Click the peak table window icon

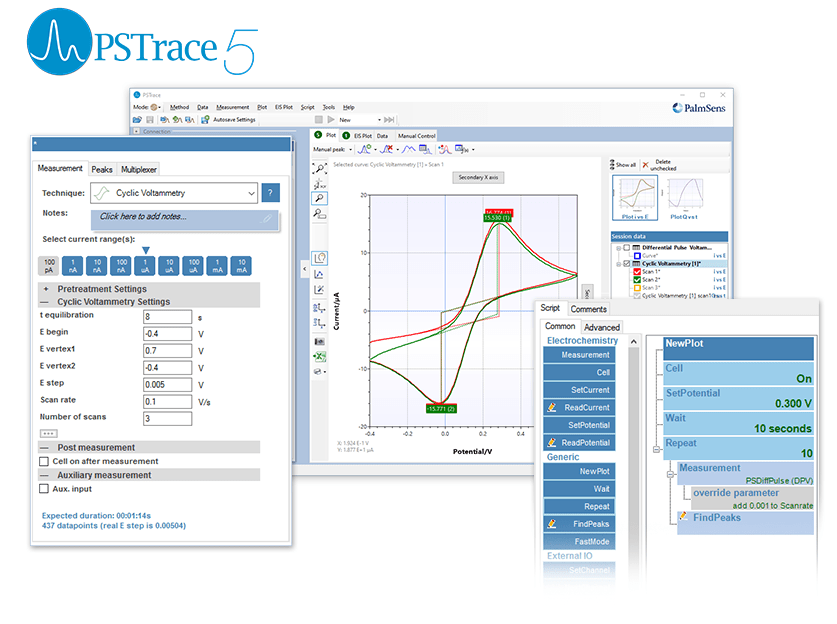tap(425, 149)
